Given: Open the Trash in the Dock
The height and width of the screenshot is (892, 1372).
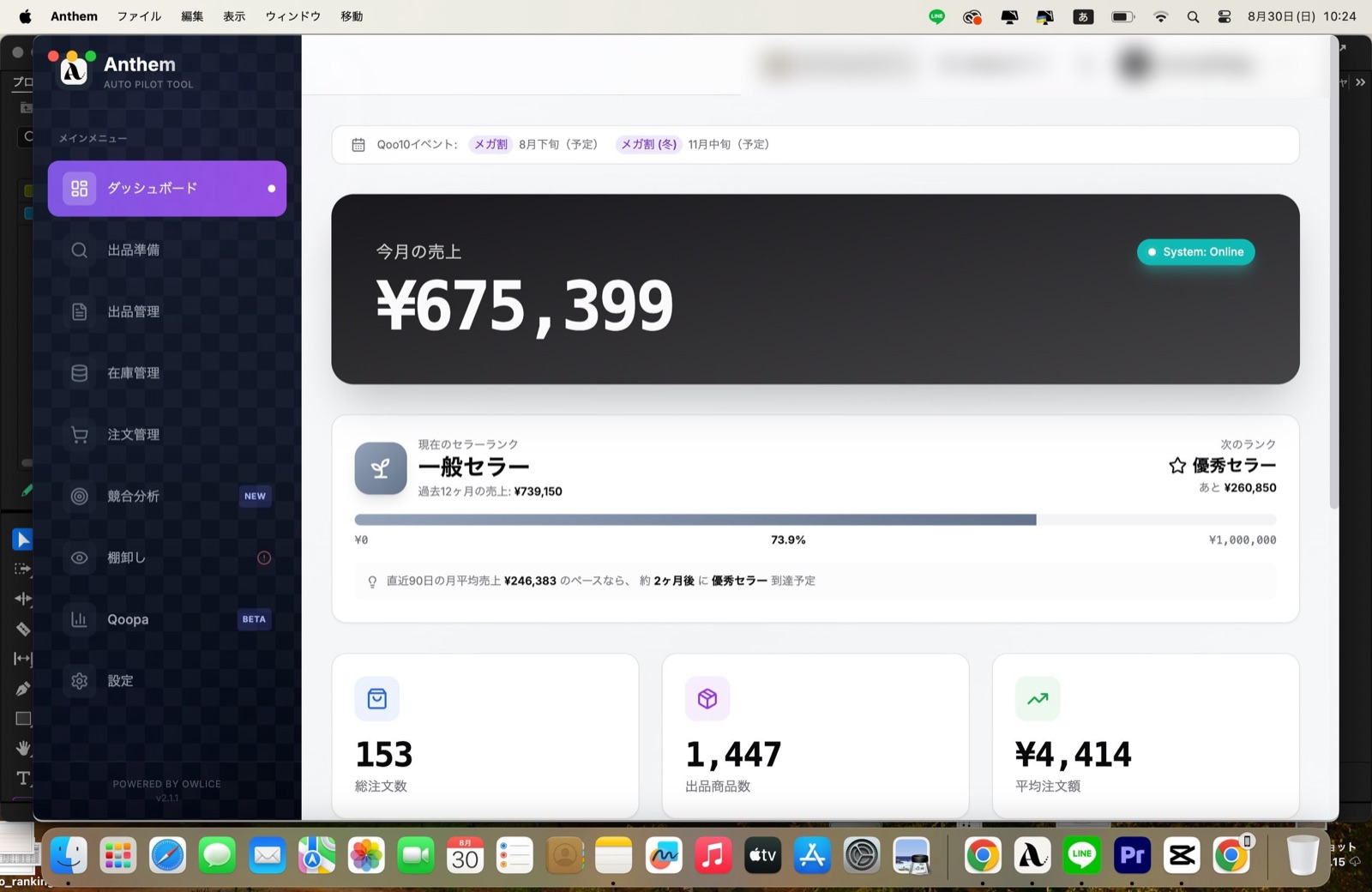Looking at the screenshot, I should 1302,855.
